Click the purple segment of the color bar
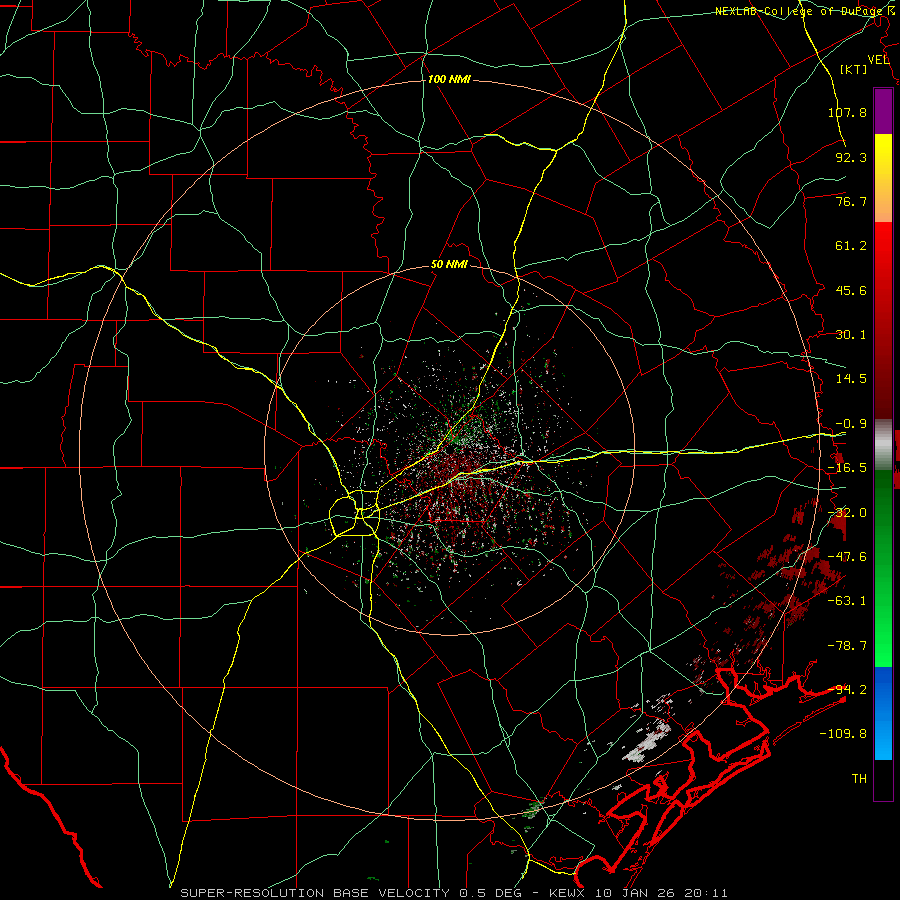 tap(883, 111)
